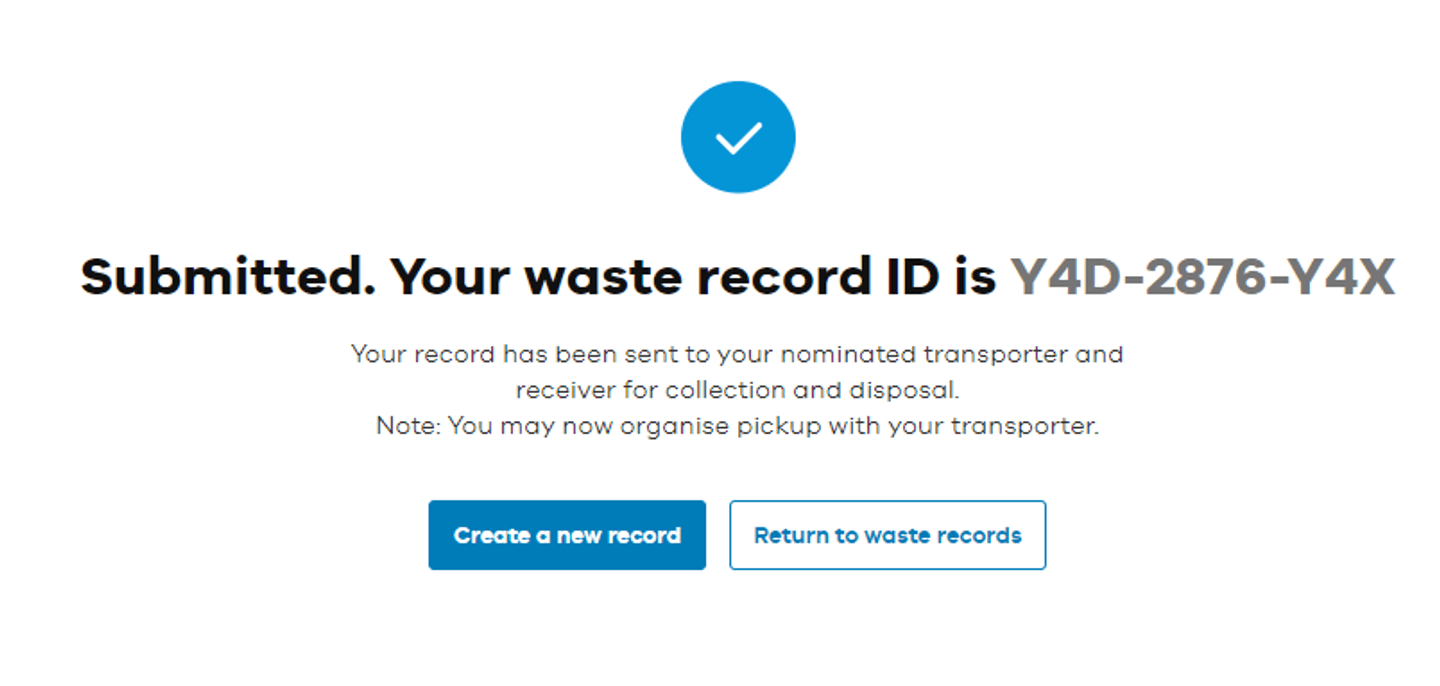Select the success indicator above the heading
The image size is (1440, 686).
(x=737, y=136)
